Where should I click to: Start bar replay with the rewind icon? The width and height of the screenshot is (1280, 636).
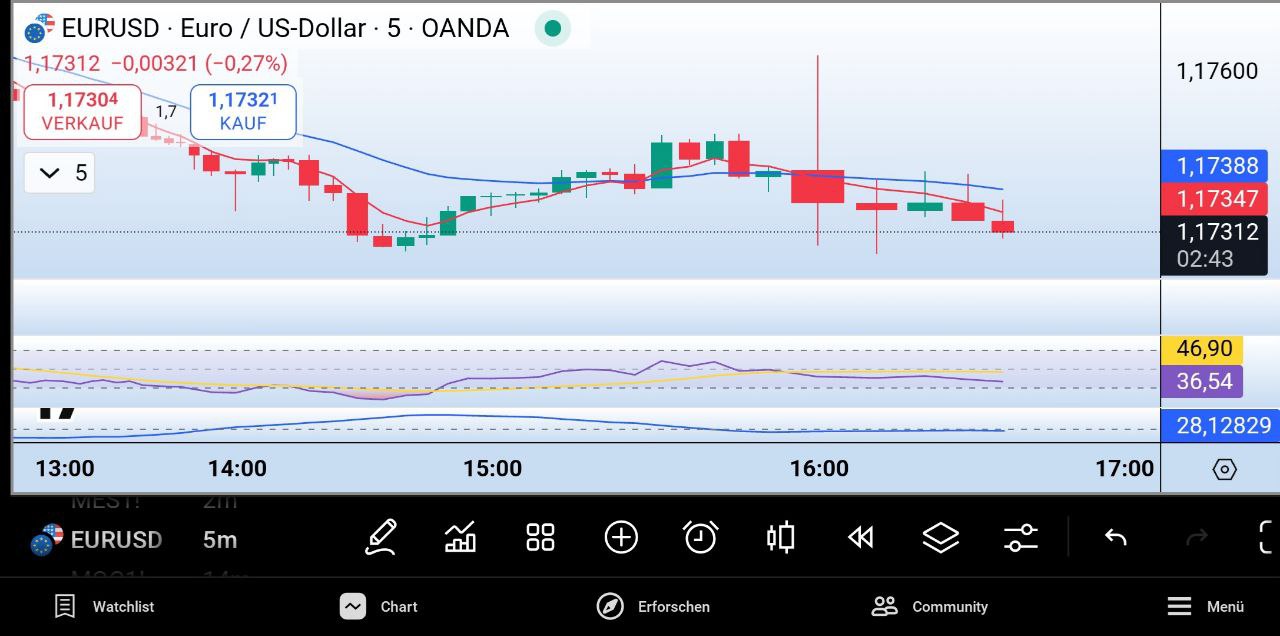[860, 538]
